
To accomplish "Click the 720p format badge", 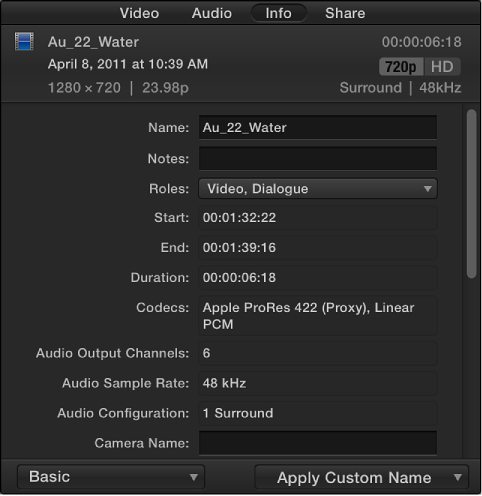I will (401, 67).
